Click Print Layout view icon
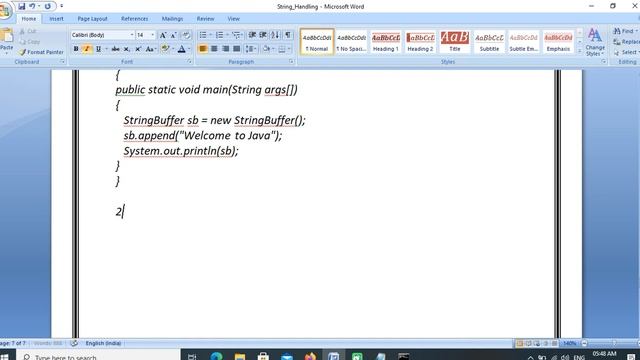 pyautogui.click(x=519, y=343)
